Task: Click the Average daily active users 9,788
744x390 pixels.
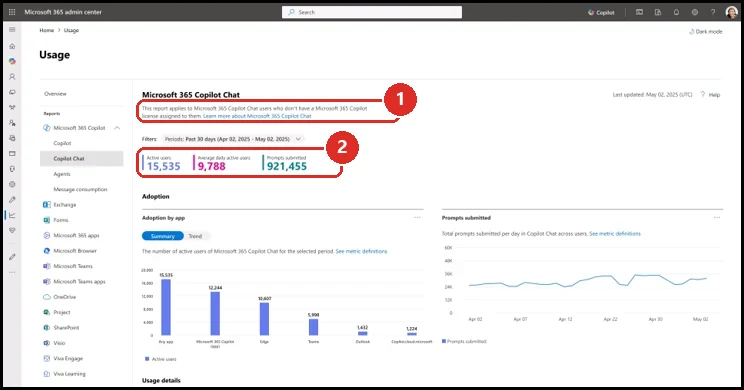Action: click(x=212, y=166)
